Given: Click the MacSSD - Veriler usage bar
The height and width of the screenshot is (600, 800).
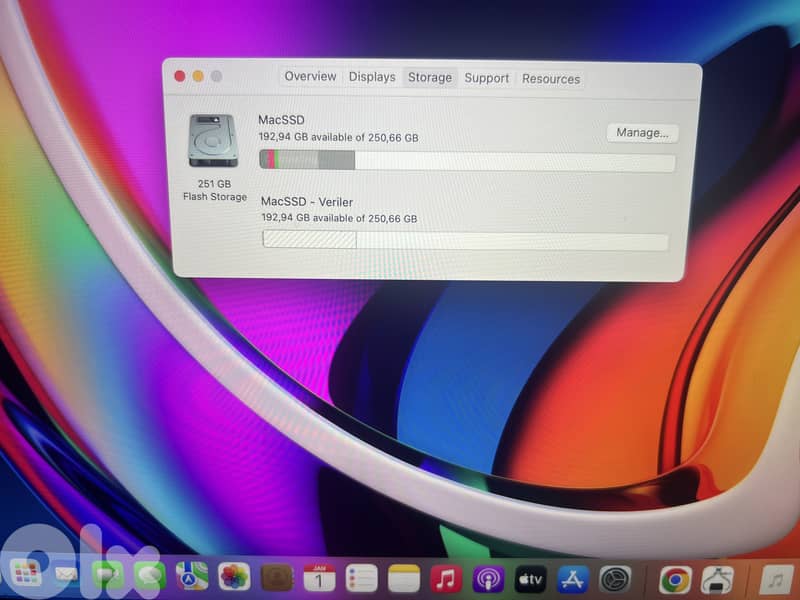Looking at the screenshot, I should pyautogui.click(x=465, y=240).
